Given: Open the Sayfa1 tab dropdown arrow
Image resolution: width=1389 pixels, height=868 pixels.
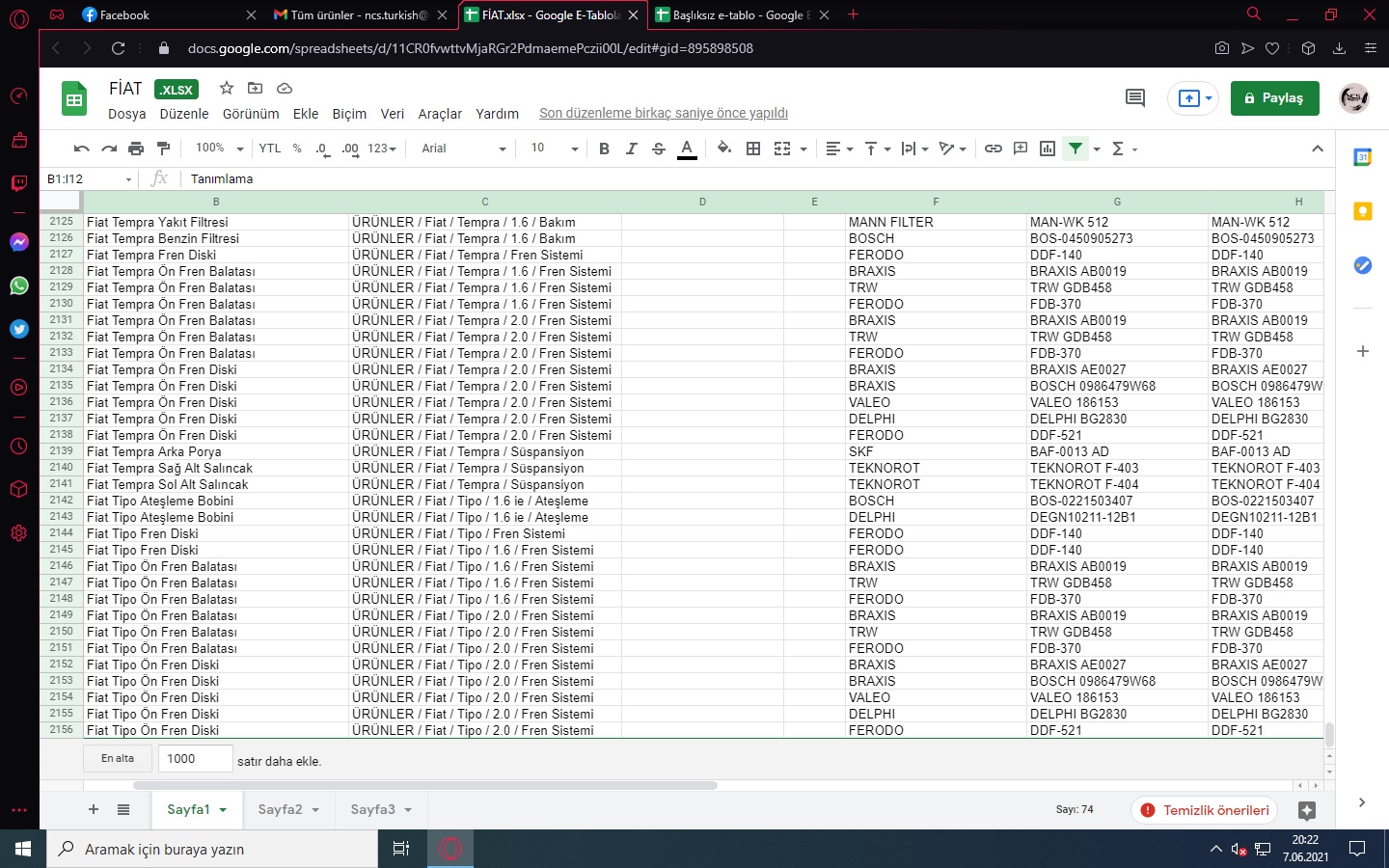Looking at the screenshot, I should pyautogui.click(x=223, y=810).
